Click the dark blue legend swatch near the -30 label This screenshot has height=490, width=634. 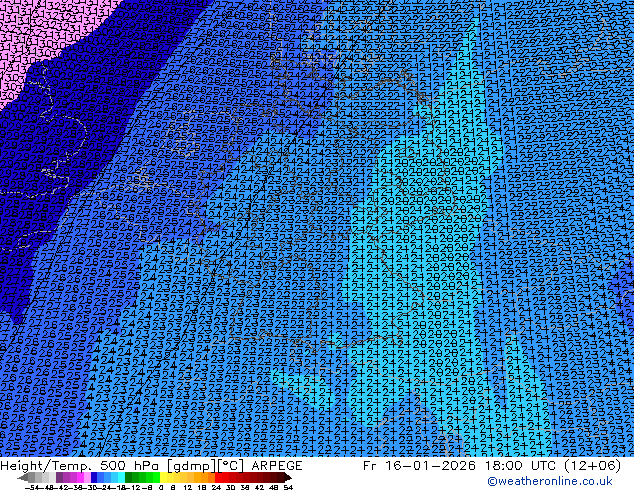94,477
